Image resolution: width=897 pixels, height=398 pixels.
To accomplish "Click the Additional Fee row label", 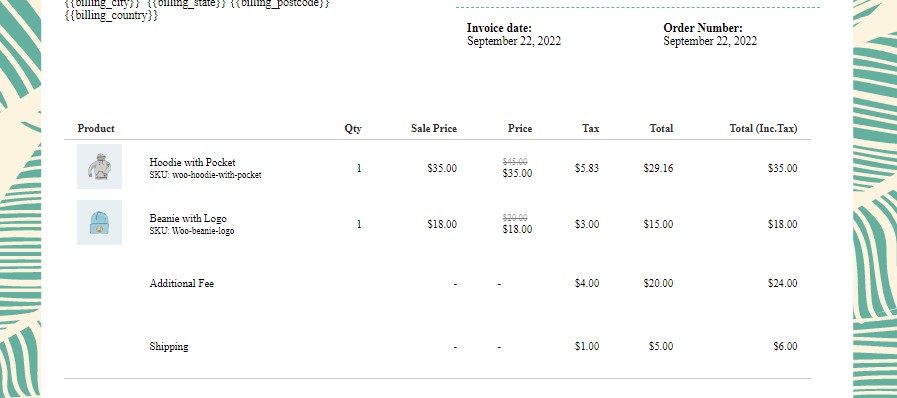I will click(181, 283).
